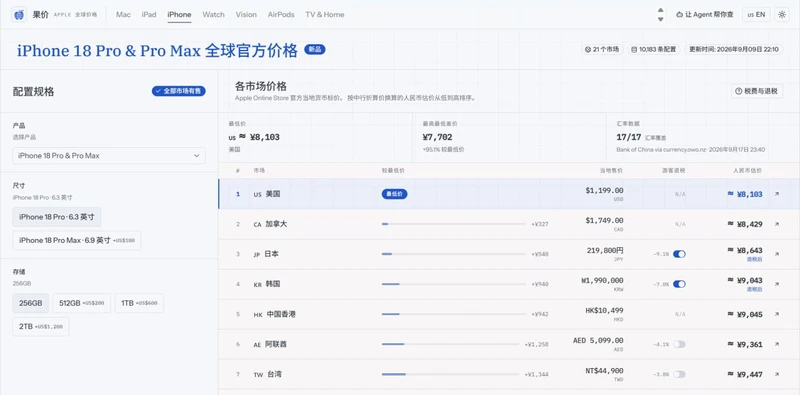Expand the iPhone 18 Pro & Pro Max product dropdown

[x=109, y=156]
